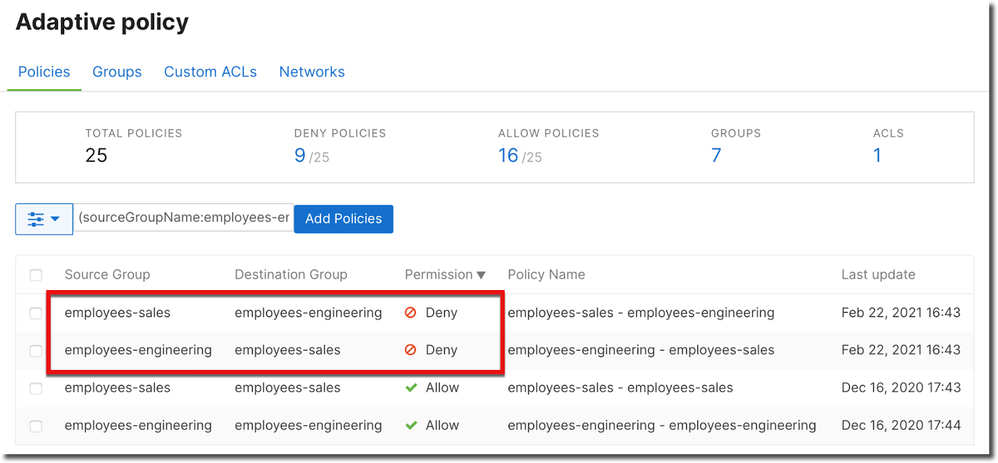Viewport: 998px width, 463px height.
Task: Open the Custom ACLs tab
Action: [210, 72]
